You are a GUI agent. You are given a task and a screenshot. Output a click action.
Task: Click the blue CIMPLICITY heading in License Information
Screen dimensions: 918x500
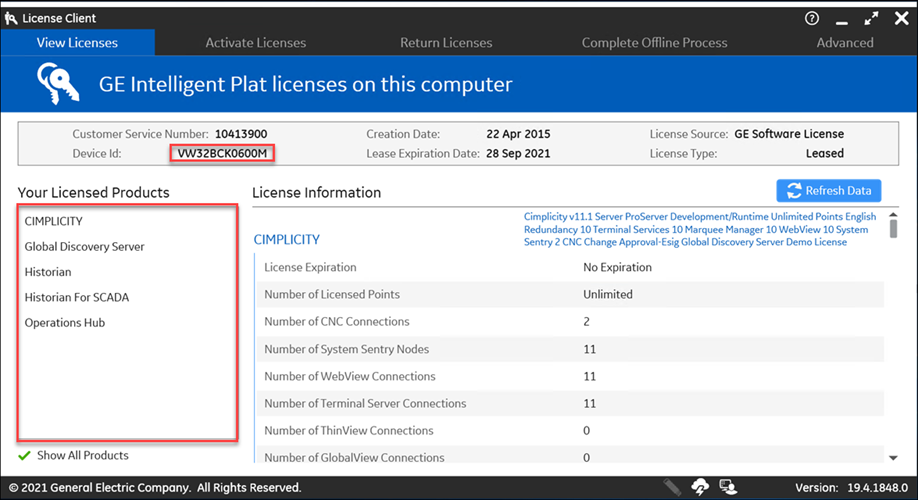click(286, 239)
